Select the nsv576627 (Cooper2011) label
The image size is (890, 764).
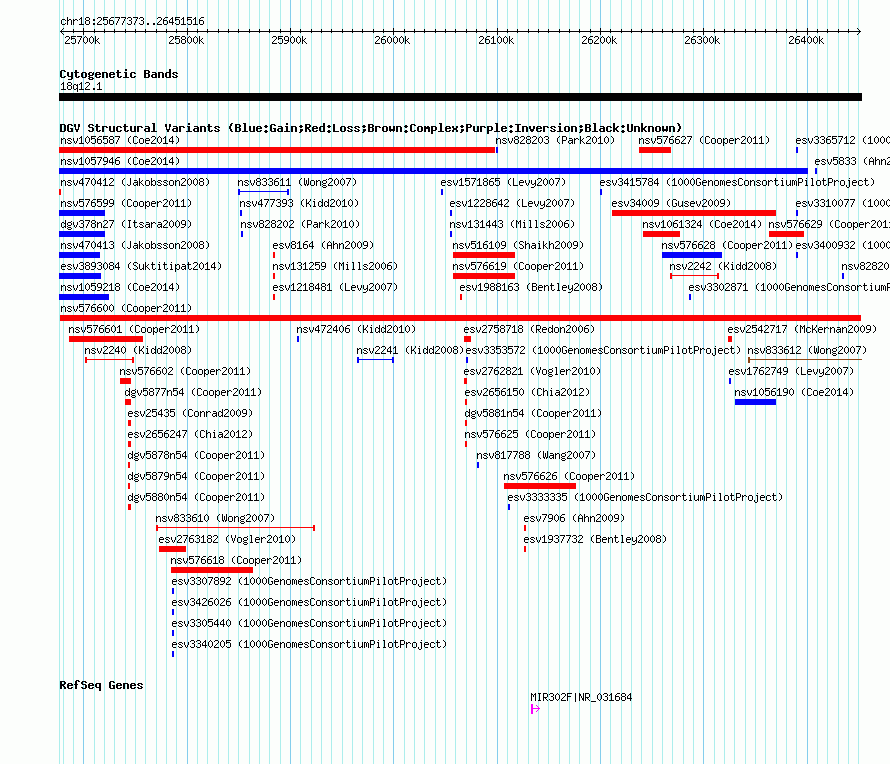click(704, 140)
